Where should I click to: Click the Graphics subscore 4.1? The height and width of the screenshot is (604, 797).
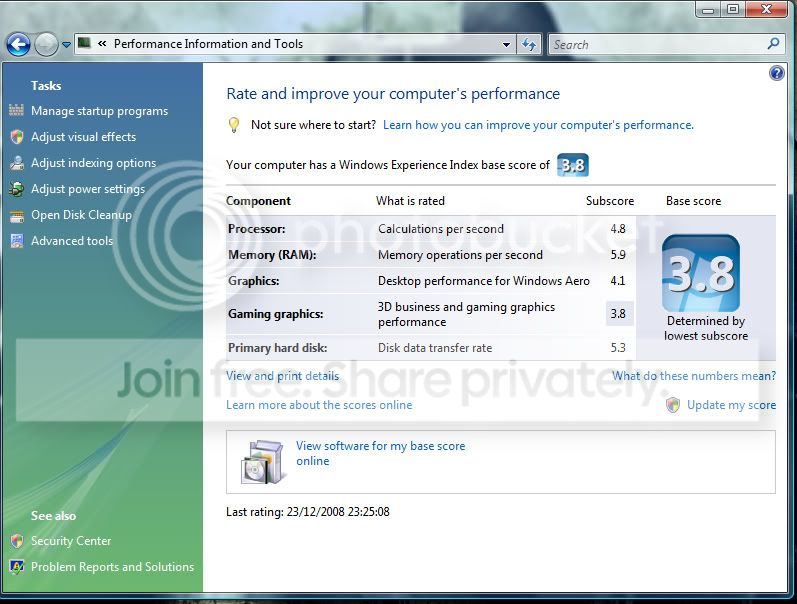click(618, 281)
